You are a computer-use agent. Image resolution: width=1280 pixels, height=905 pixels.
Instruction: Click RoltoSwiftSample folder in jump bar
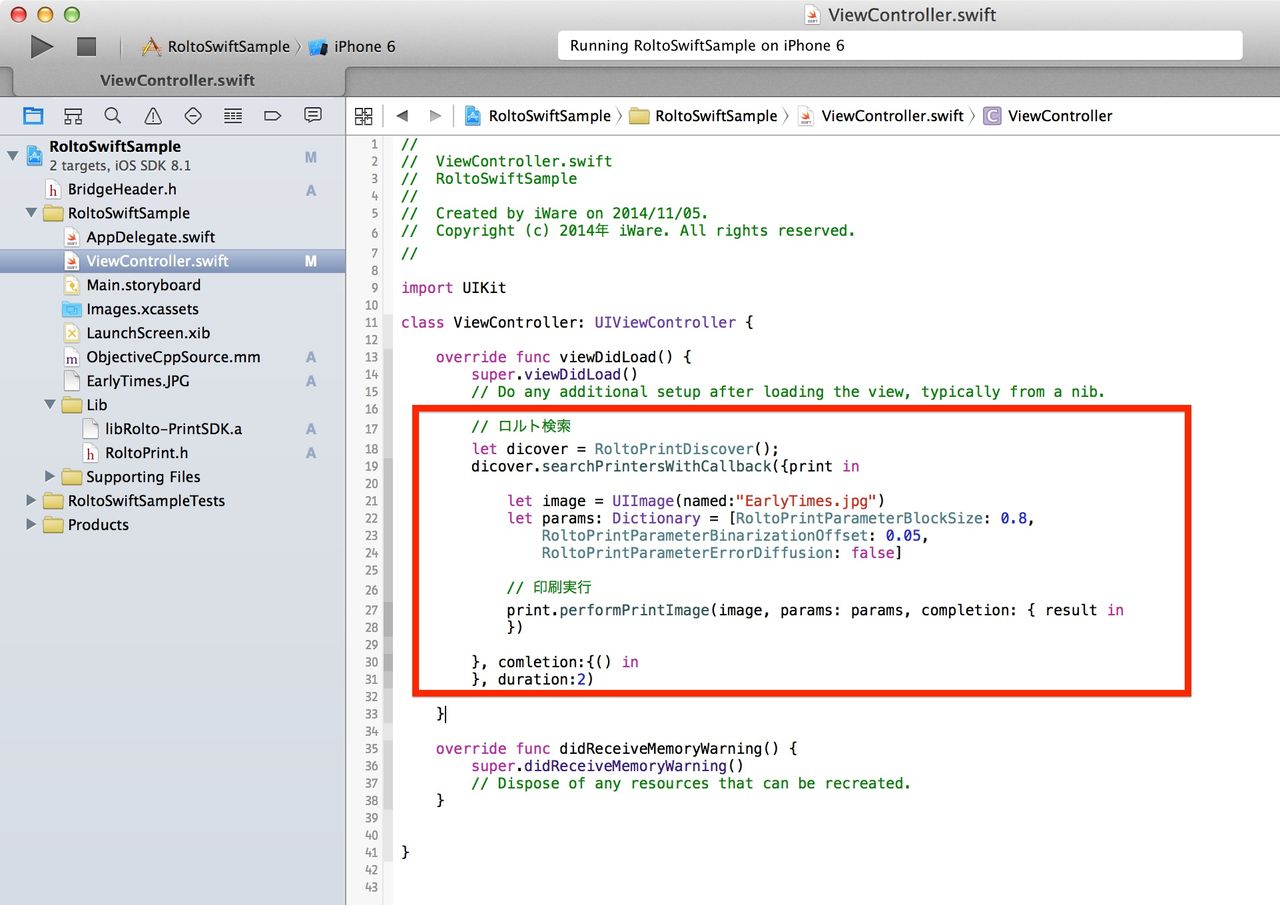[x=703, y=116]
